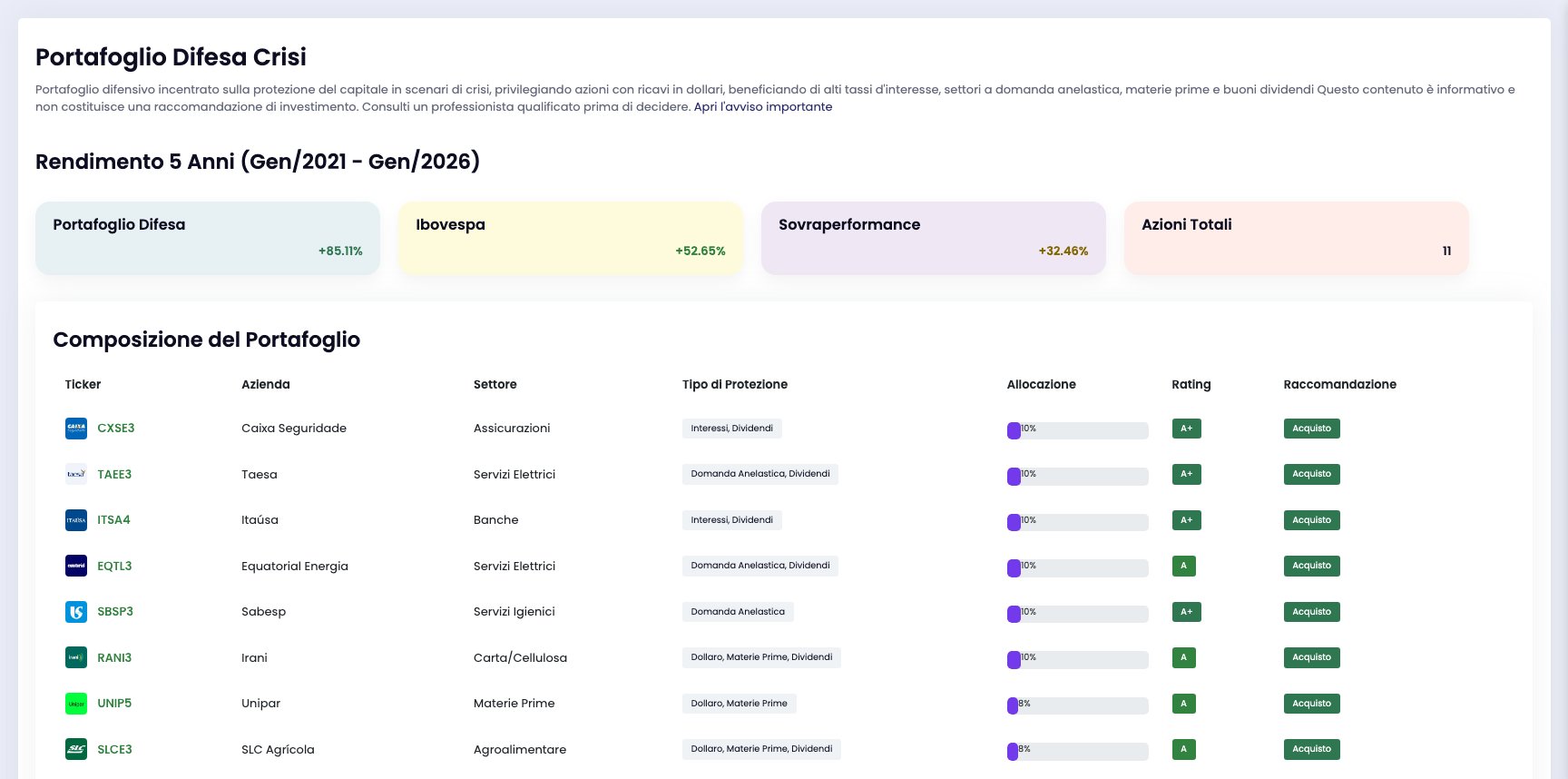
Task: Click the Taesa company logo icon
Action: coord(76,474)
